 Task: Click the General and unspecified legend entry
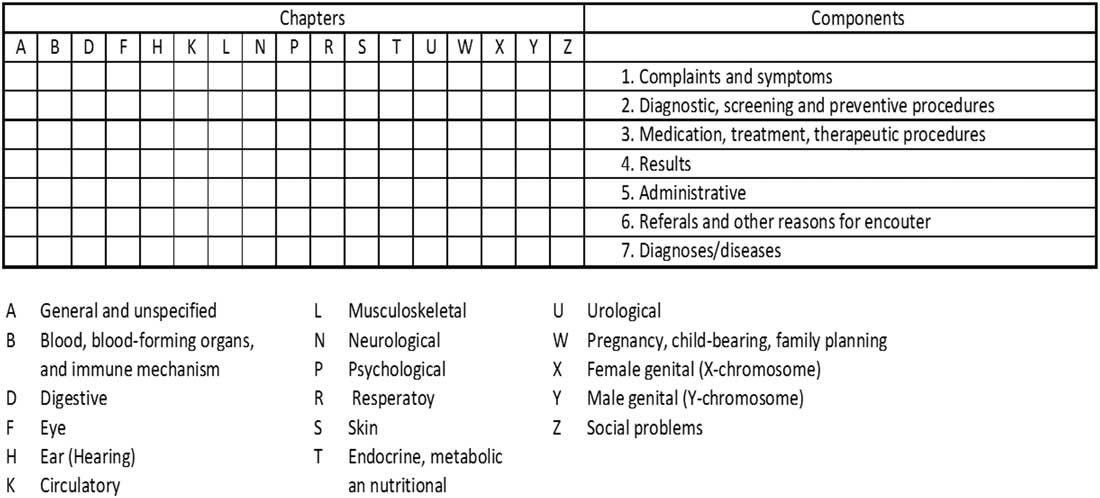pyautogui.click(x=128, y=311)
